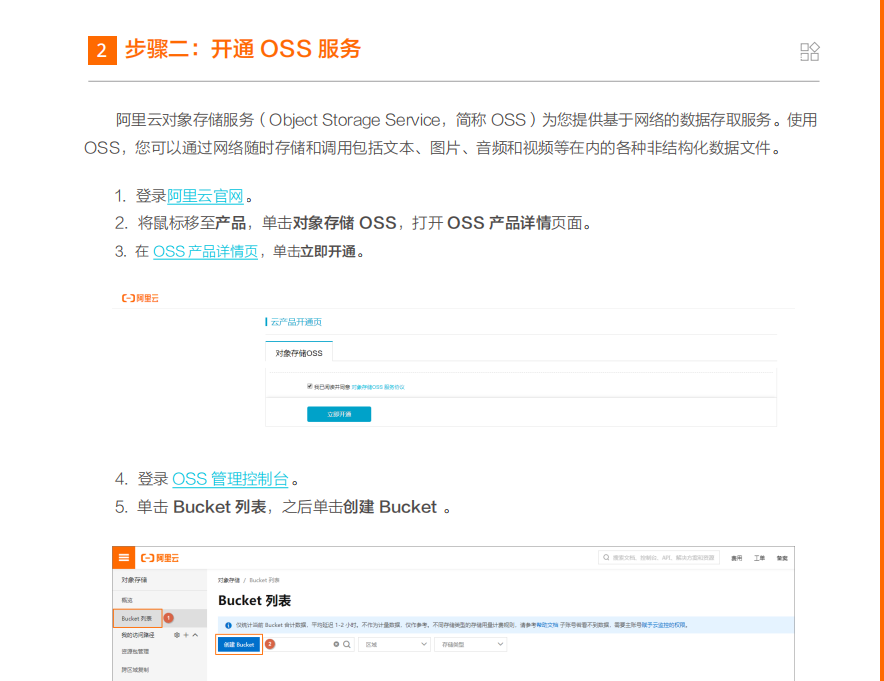Image resolution: width=884 pixels, height=681 pixels.
Task: Click the Bucket search magnifier icon
Action: (347, 644)
